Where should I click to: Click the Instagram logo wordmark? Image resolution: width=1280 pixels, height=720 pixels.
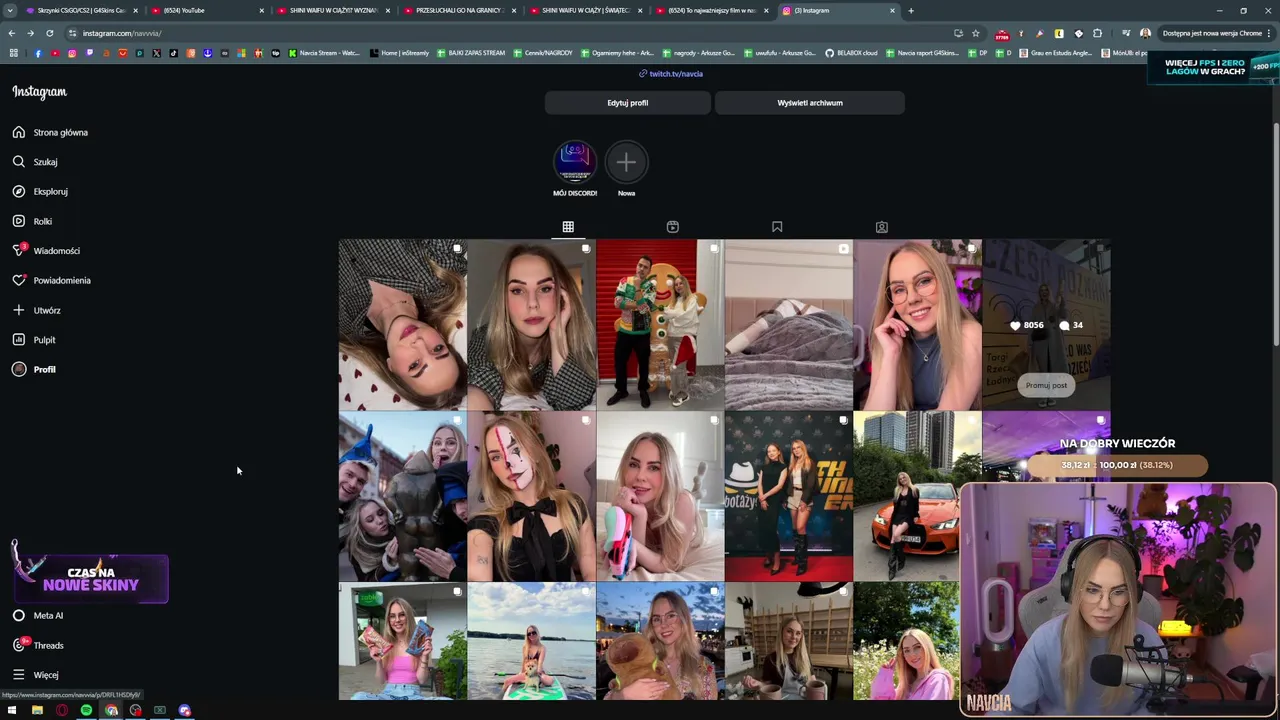click(x=39, y=92)
